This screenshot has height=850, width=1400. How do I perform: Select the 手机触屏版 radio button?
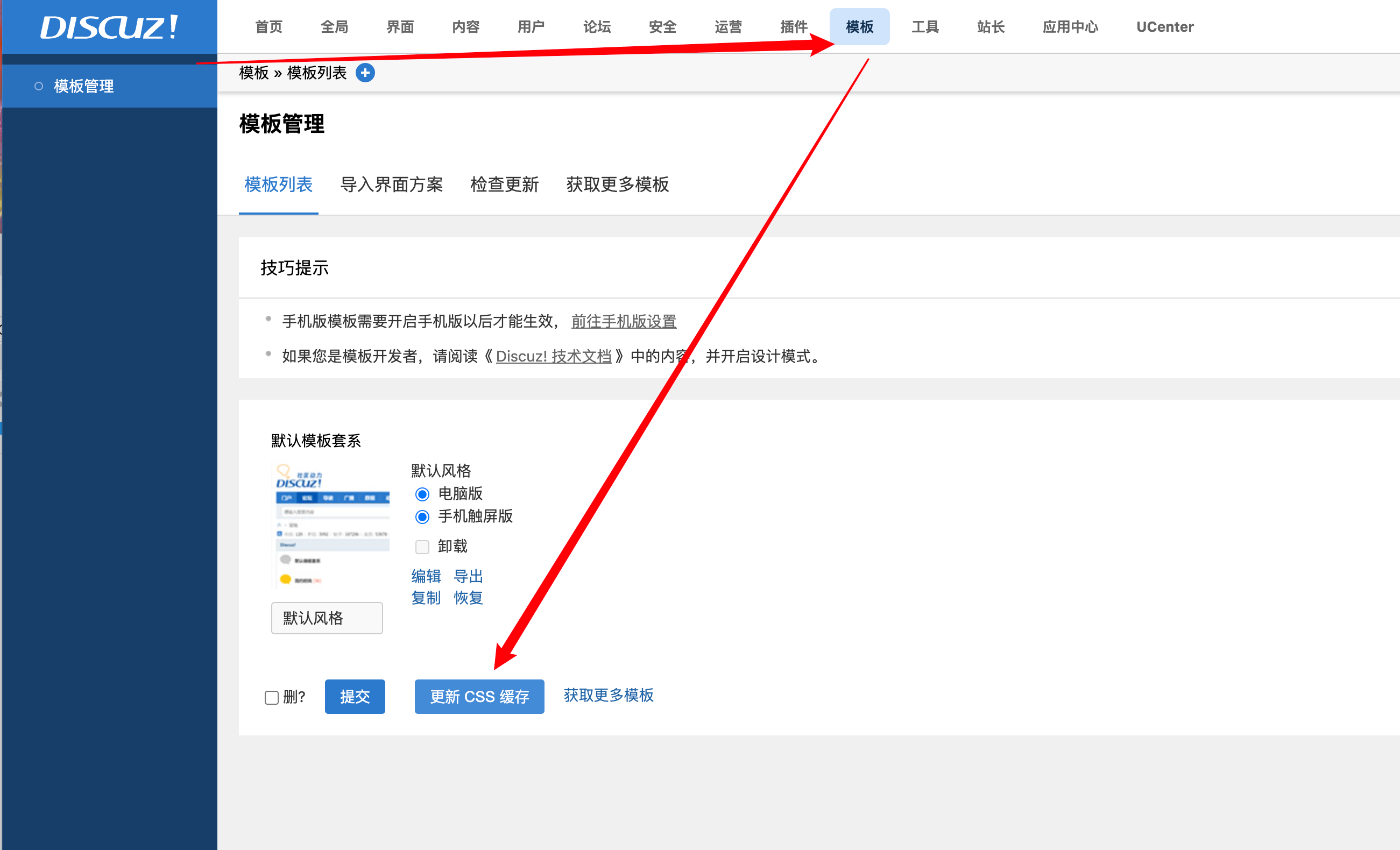pyautogui.click(x=422, y=517)
